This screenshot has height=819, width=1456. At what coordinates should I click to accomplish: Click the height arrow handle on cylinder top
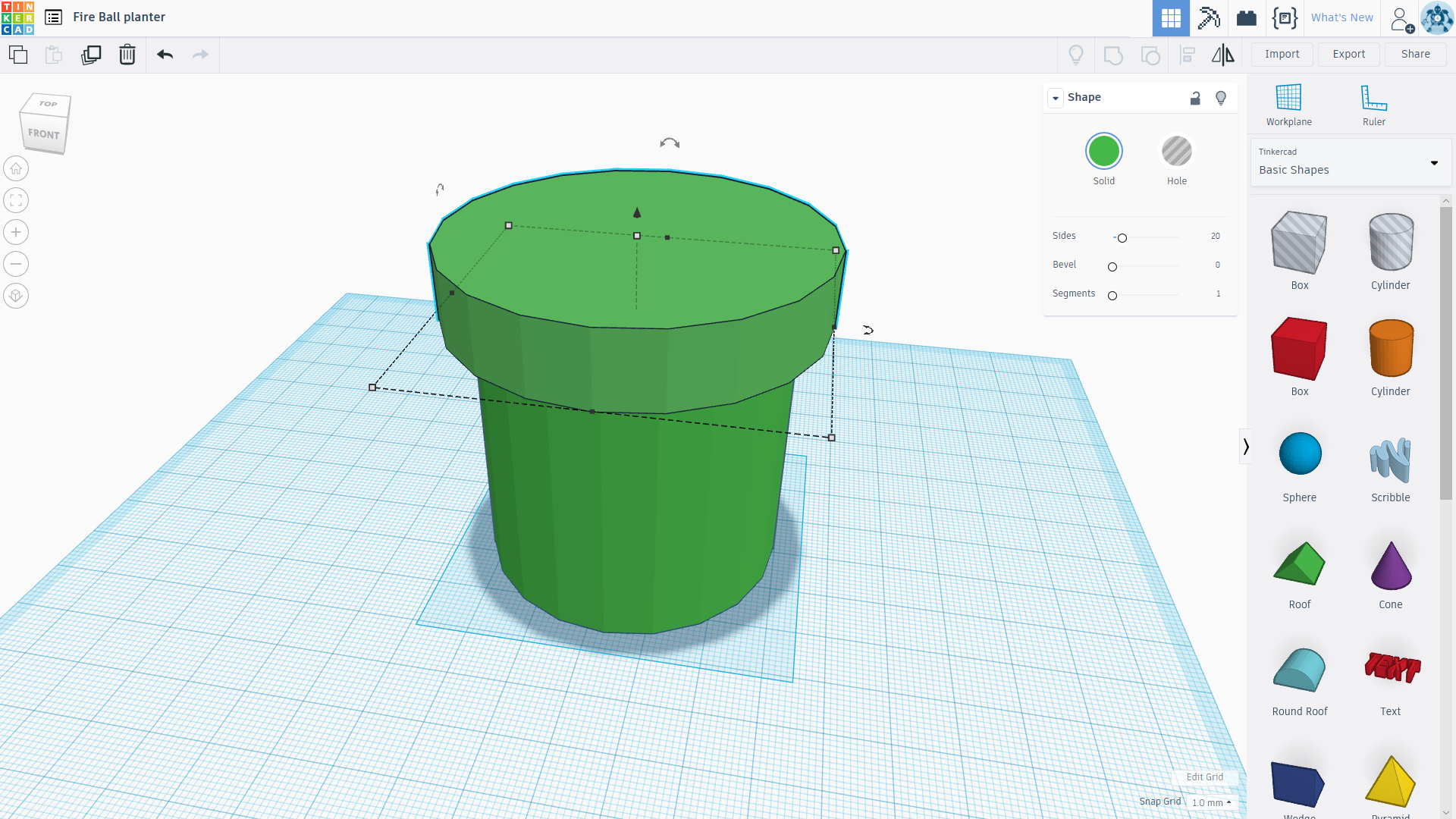click(x=637, y=213)
